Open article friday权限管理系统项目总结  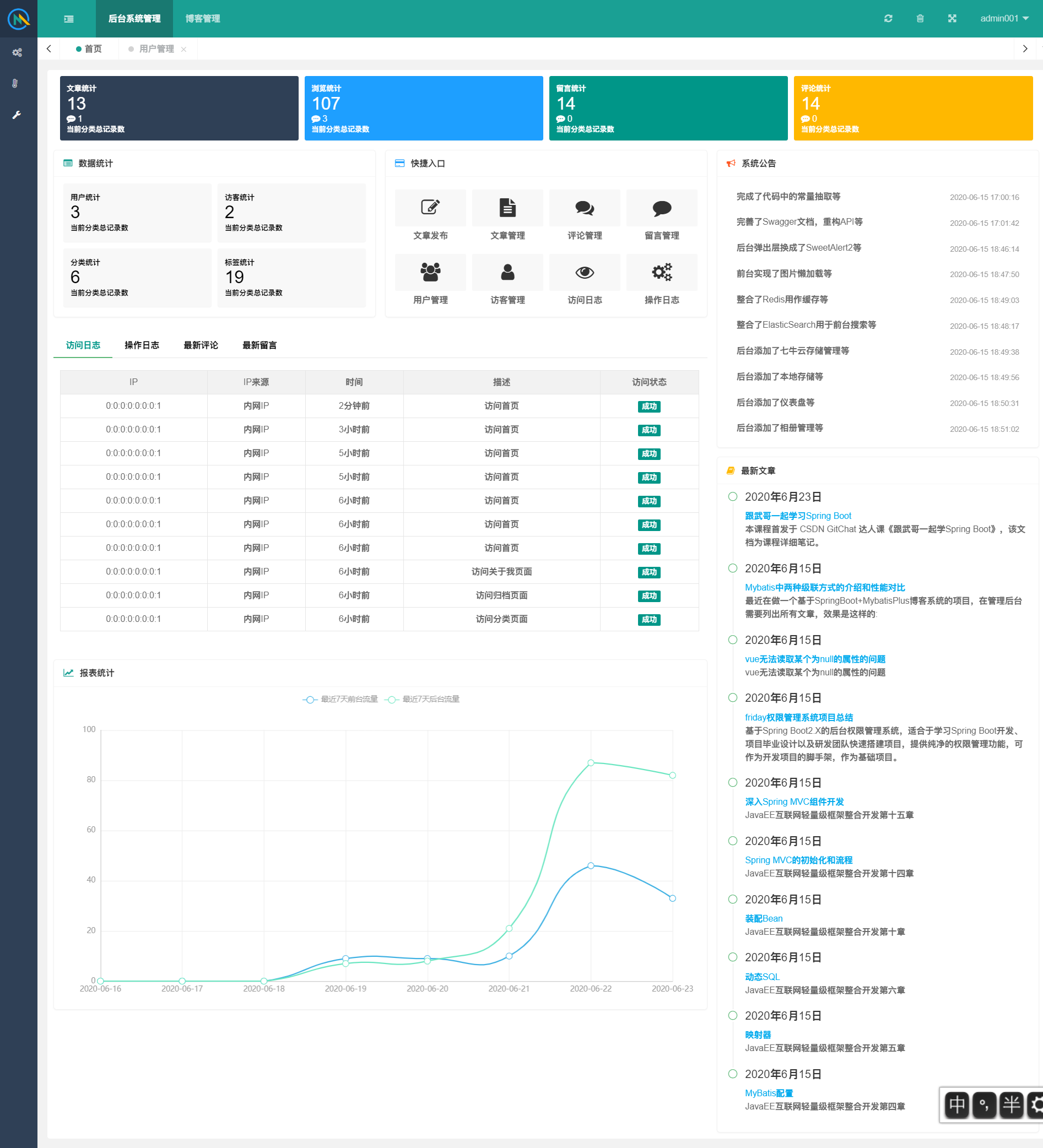tap(798, 717)
